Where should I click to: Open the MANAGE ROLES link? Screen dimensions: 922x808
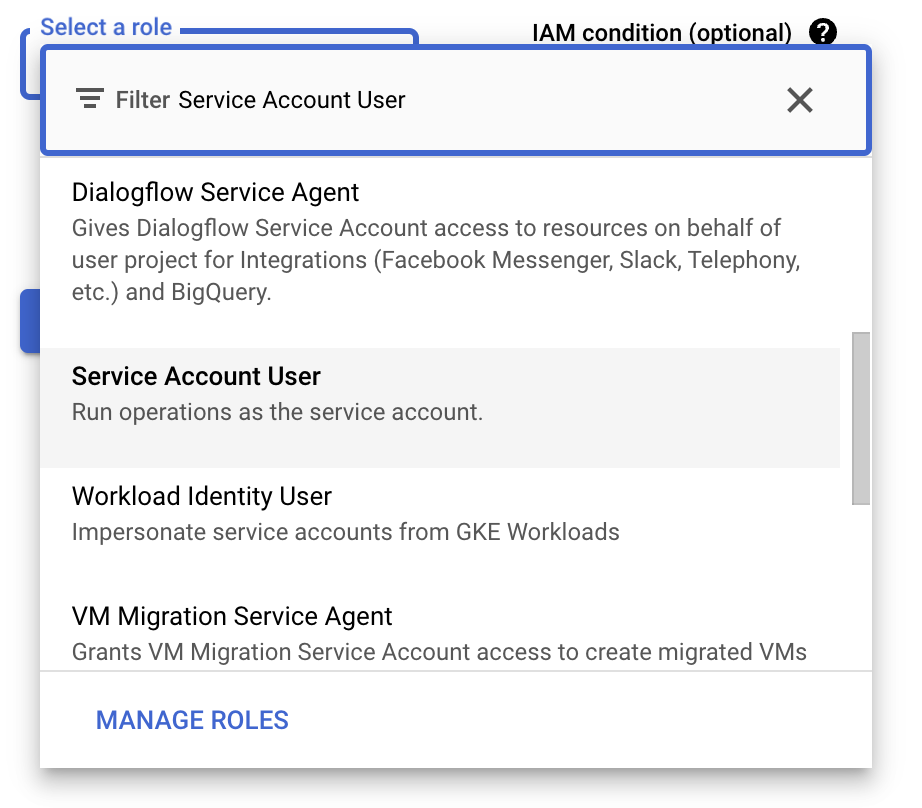(192, 720)
